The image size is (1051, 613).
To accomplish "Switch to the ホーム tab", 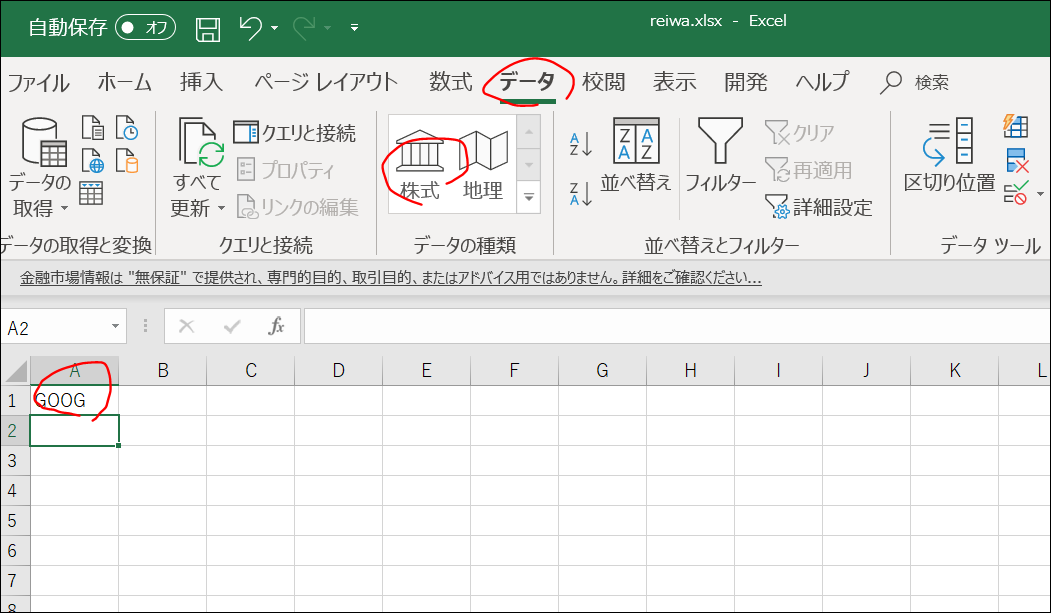I will (x=125, y=83).
